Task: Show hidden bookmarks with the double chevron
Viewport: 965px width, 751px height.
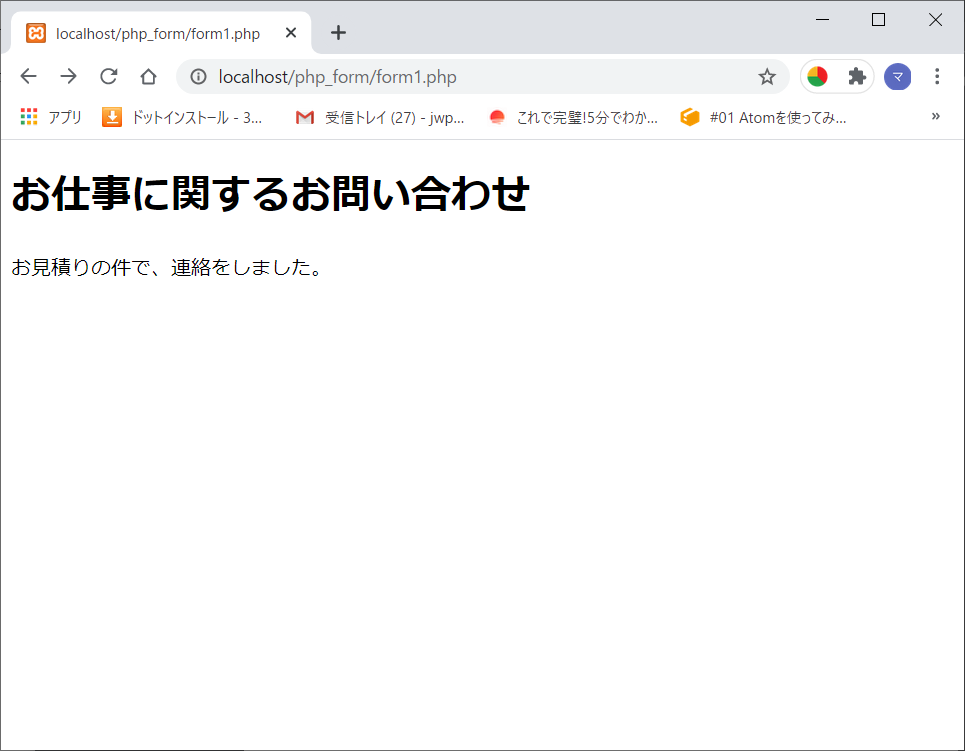Action: 935,116
